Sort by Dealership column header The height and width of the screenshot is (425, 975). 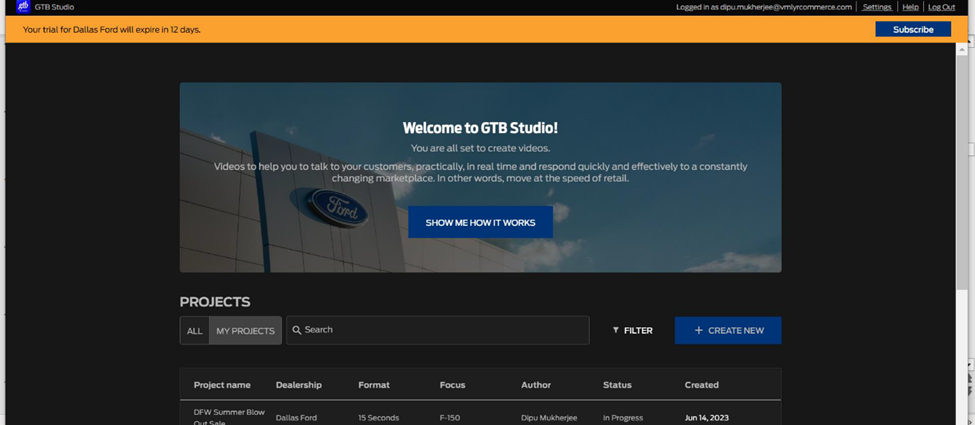[x=298, y=385]
